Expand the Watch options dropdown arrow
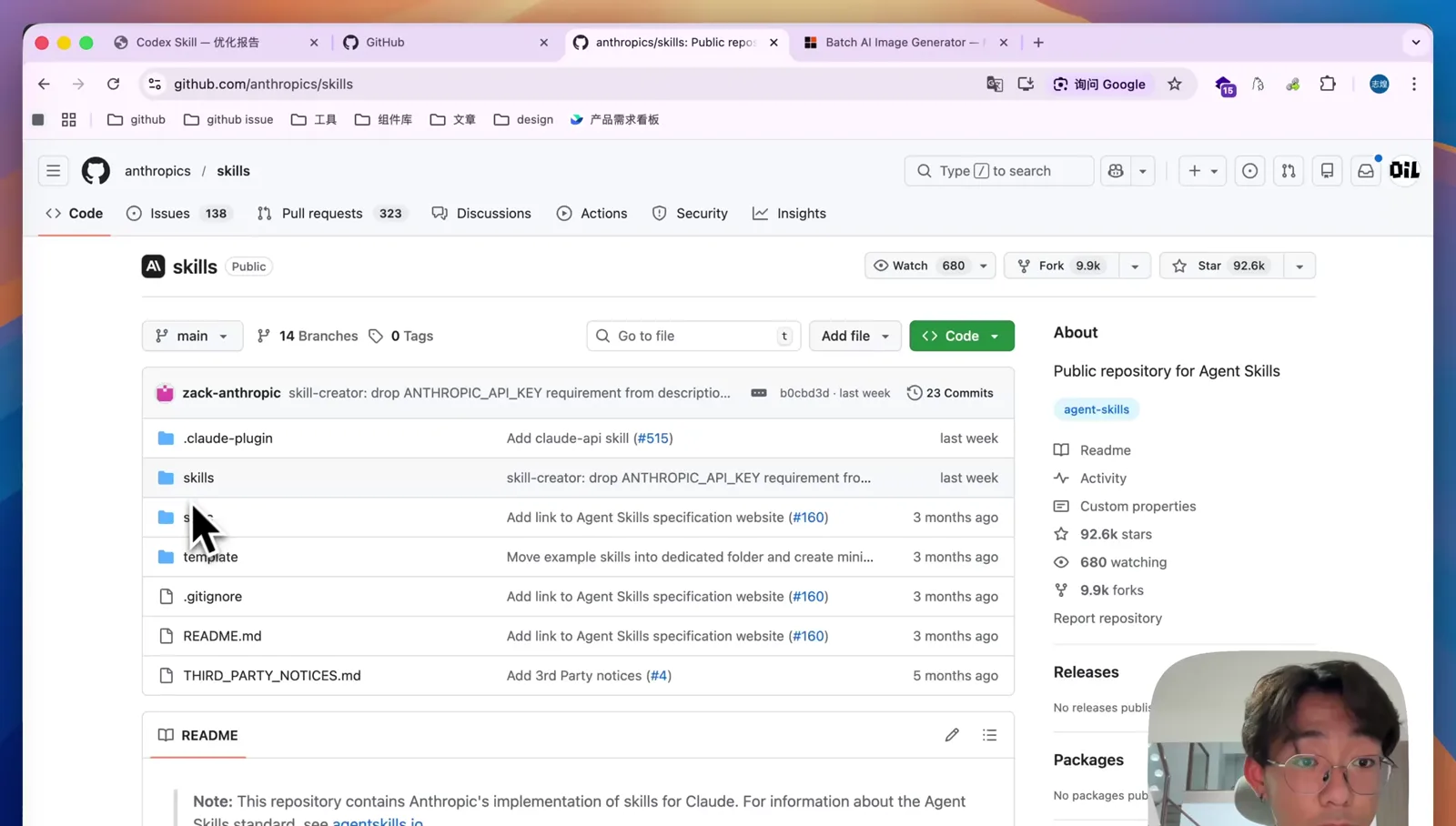Image resolution: width=1456 pixels, height=826 pixels. 984,267
